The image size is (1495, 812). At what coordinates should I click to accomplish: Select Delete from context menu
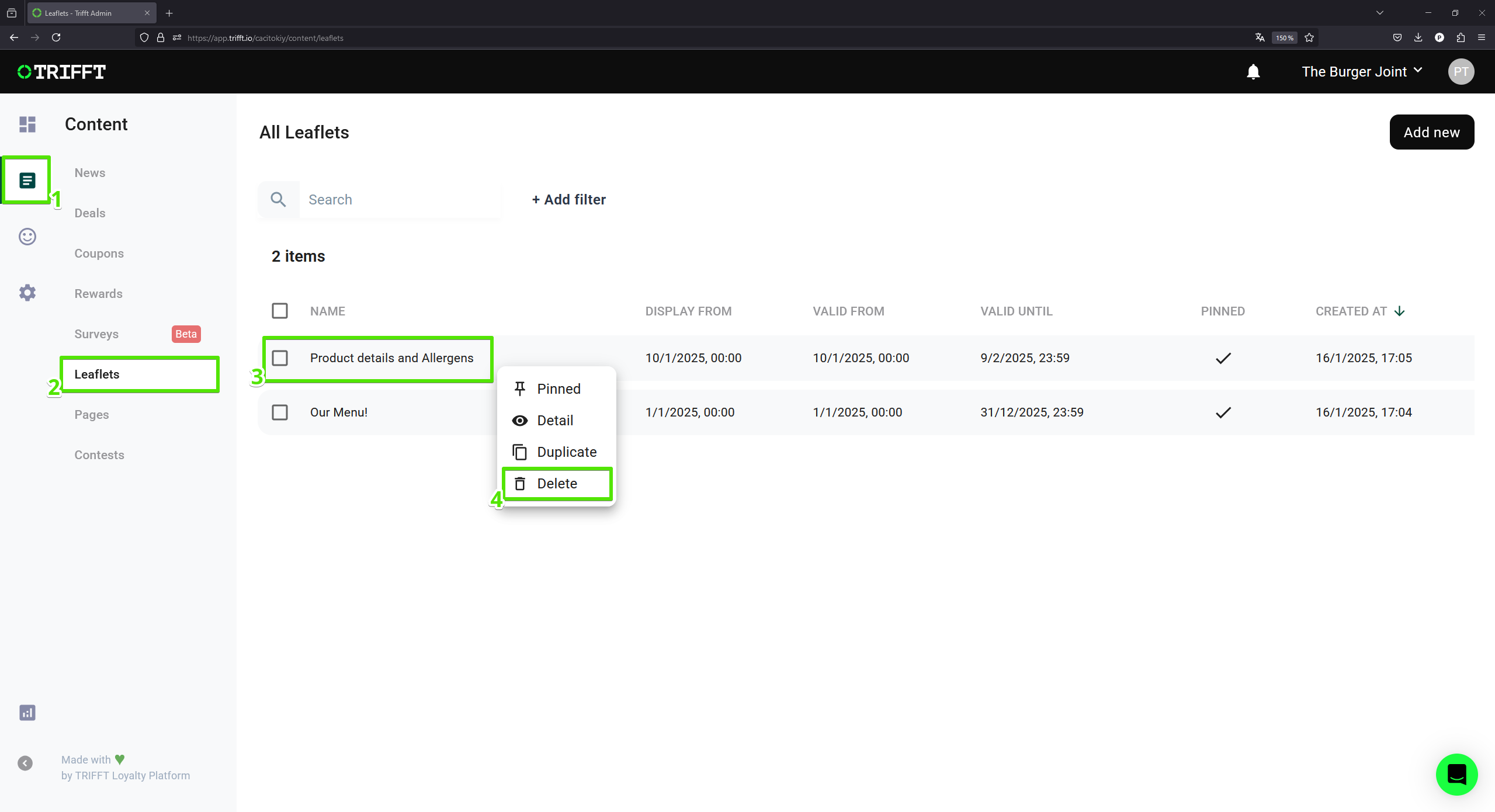coord(557,483)
